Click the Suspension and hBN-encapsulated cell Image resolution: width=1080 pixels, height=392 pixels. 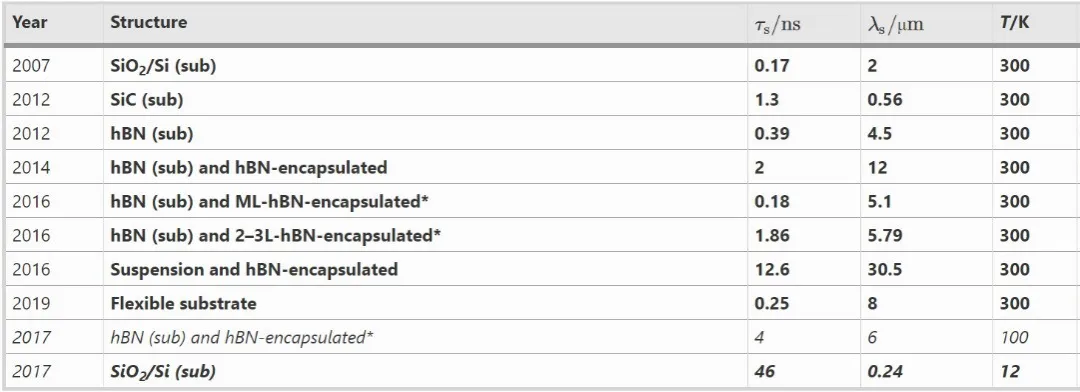[254, 269]
